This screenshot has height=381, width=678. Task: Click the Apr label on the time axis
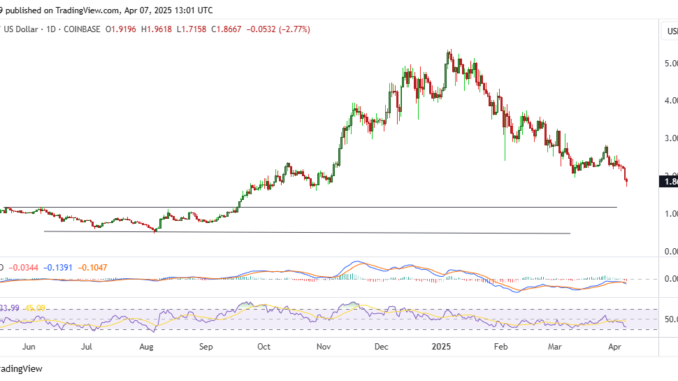614,347
